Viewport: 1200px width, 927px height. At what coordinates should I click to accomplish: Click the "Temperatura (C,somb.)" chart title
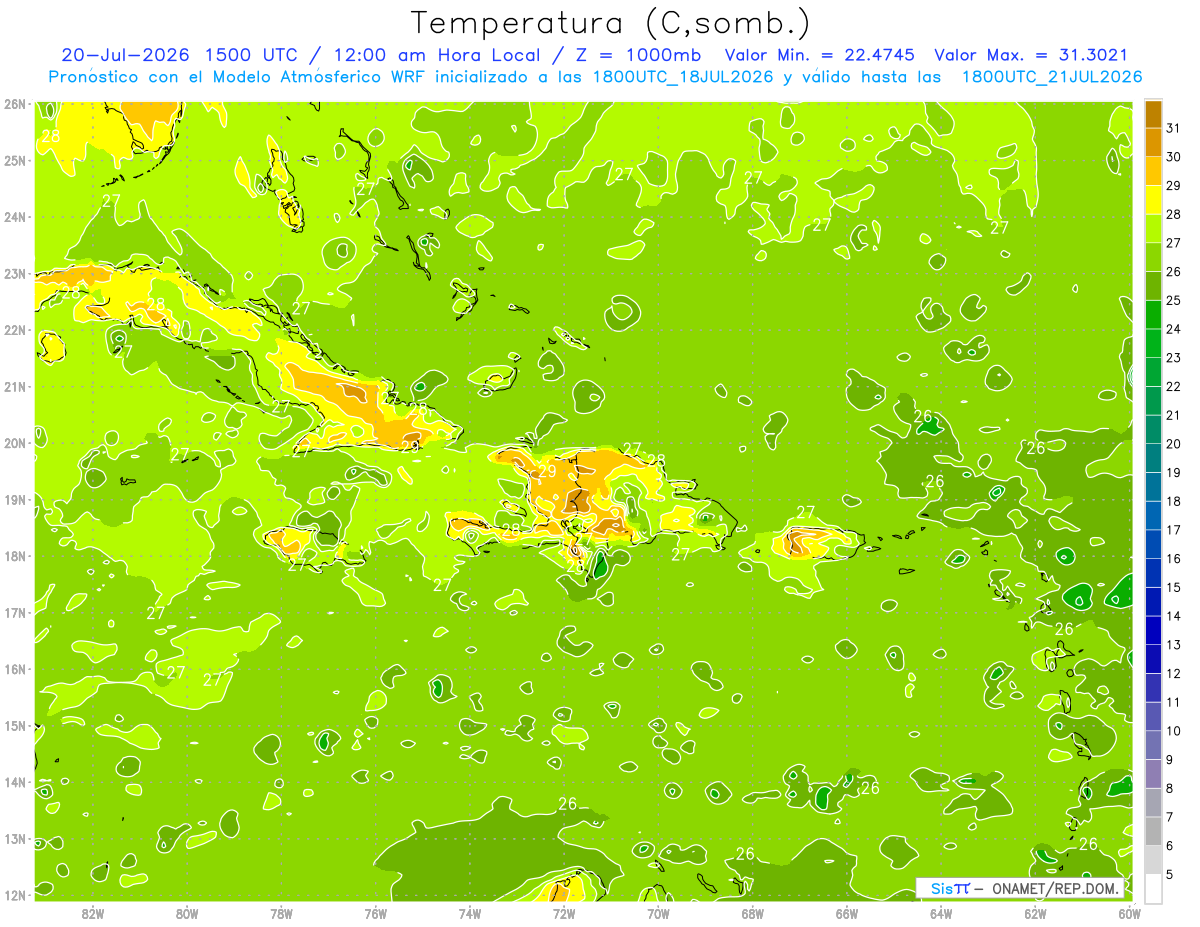pyautogui.click(x=611, y=23)
